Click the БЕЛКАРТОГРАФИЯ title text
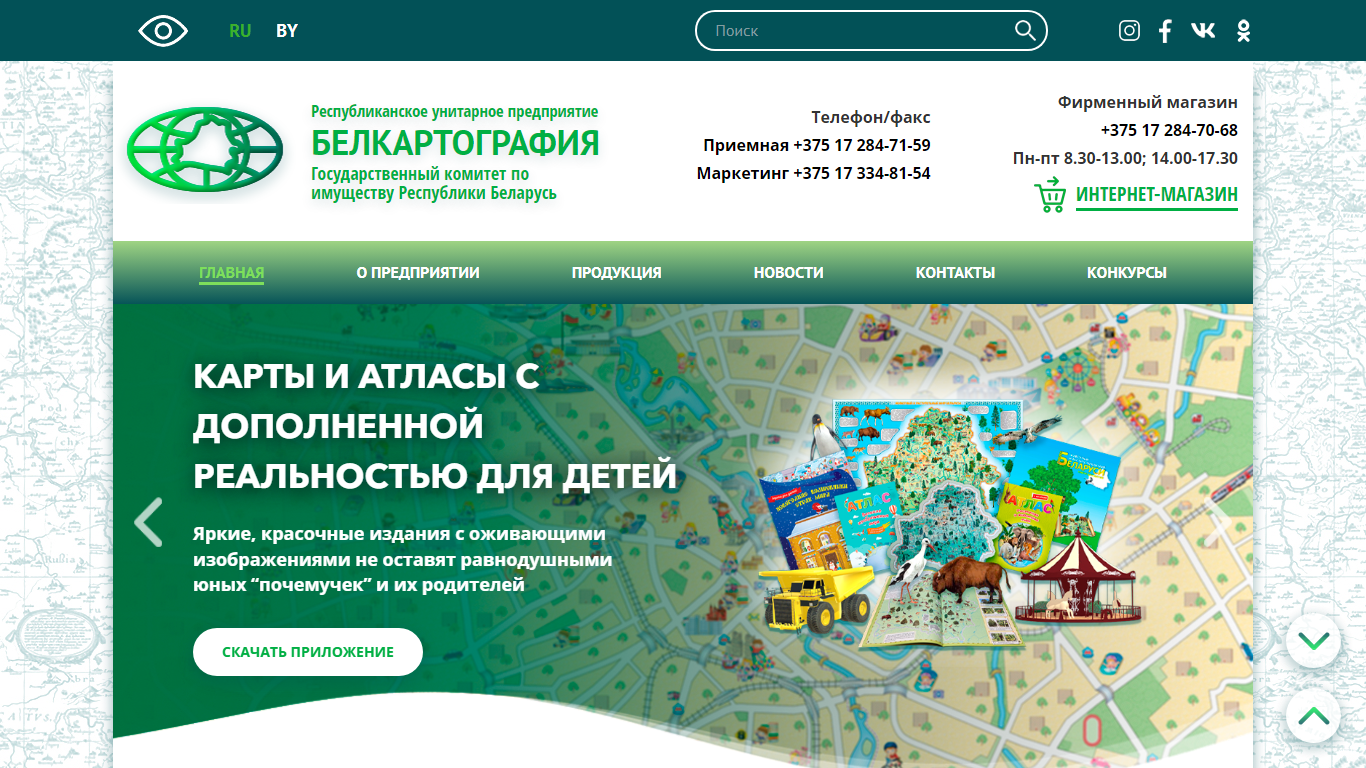Image resolution: width=1366 pixels, height=768 pixels. click(455, 143)
